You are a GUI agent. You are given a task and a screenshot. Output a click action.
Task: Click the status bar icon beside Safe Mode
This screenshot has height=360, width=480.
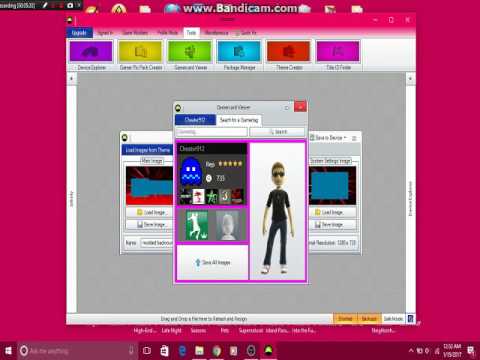click(x=410, y=319)
